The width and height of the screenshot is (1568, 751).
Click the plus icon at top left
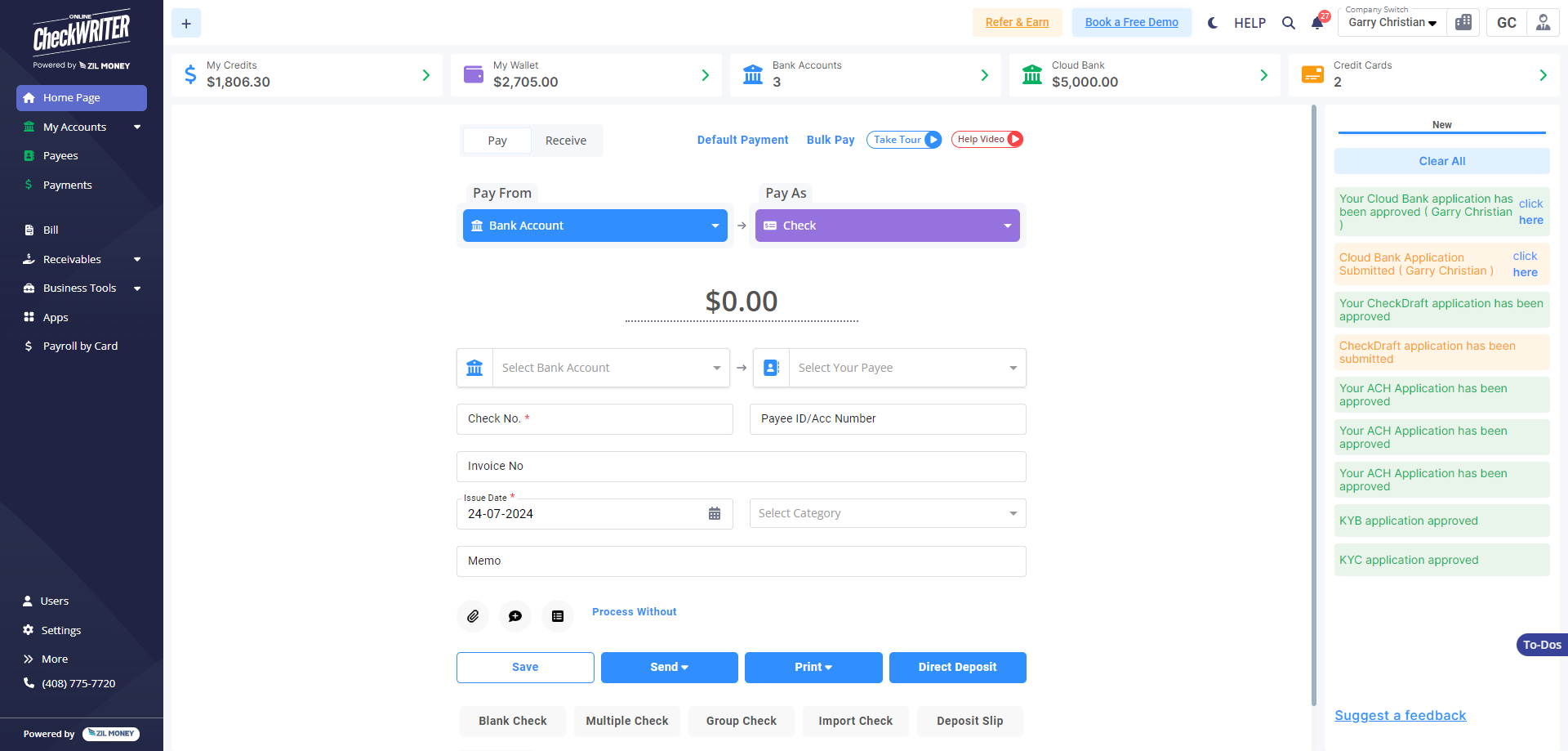point(186,24)
